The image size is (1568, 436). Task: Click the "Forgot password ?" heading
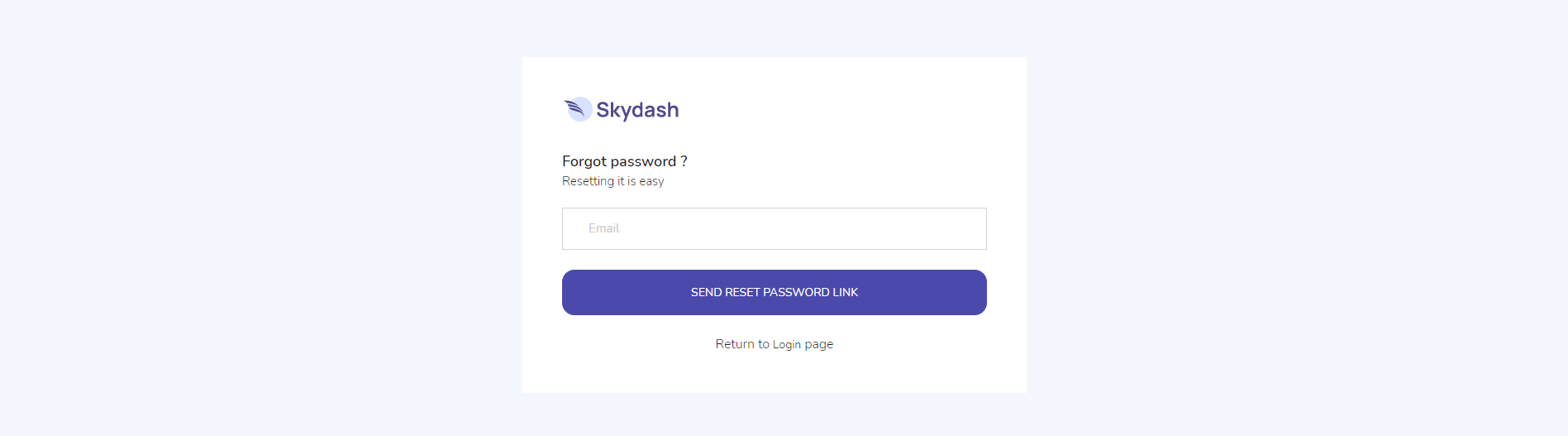(x=624, y=161)
